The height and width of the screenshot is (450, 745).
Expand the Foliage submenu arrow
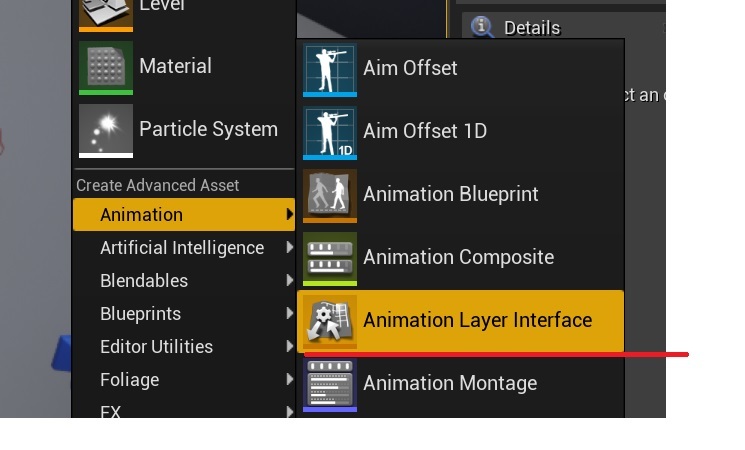[x=289, y=379]
